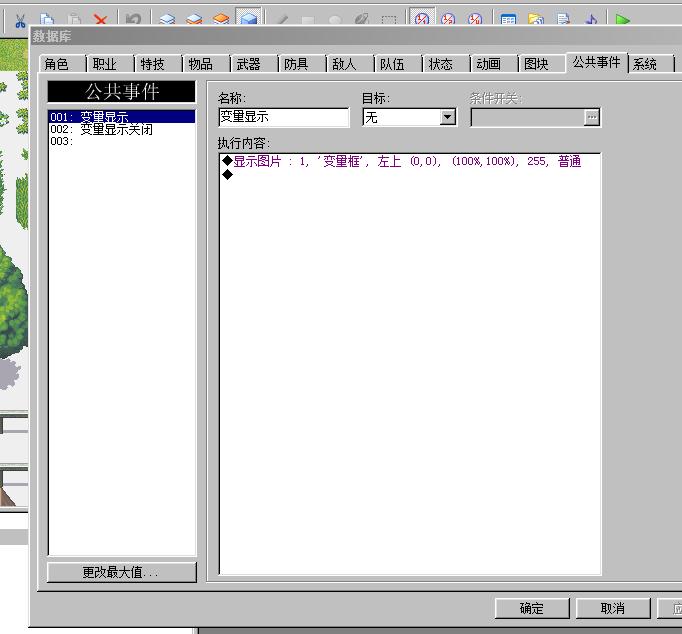Click the 取消 button
The width and height of the screenshot is (682, 634).
[x=613, y=608]
